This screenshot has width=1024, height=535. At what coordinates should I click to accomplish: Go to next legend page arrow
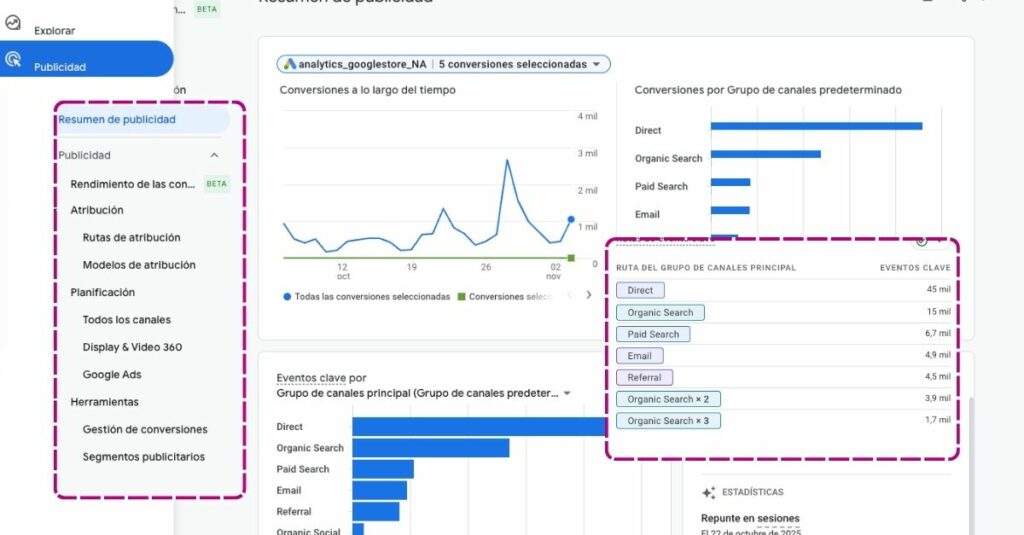(588, 295)
